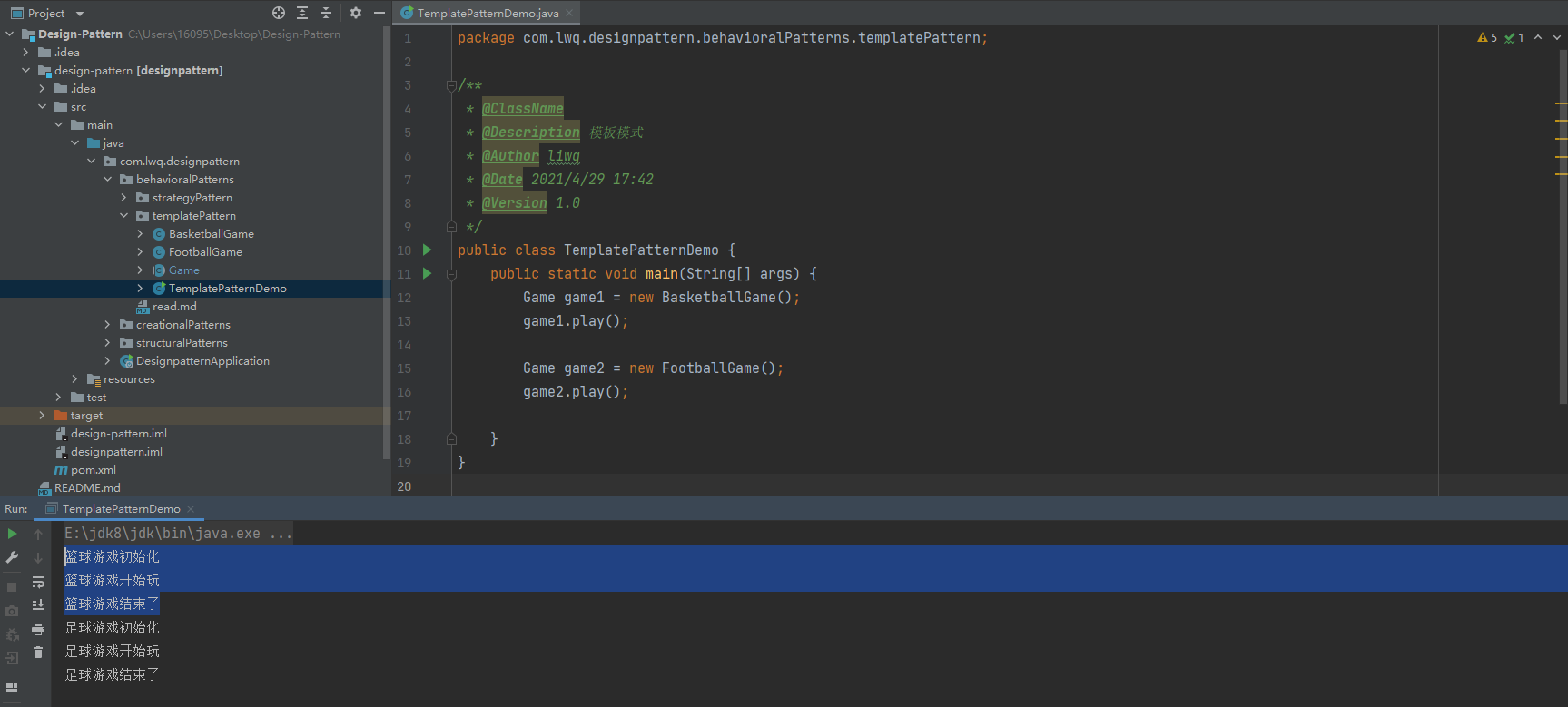Viewport: 1568px width, 707px height.
Task: Expand the resources folder
Action: coord(75,378)
